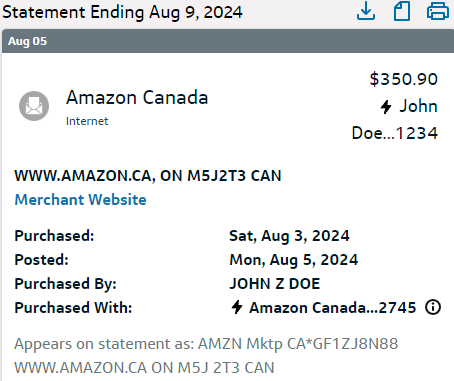The width and height of the screenshot is (454, 381).
Task: Click the Aug 05 date header bar
Action: pyautogui.click(x=228, y=41)
